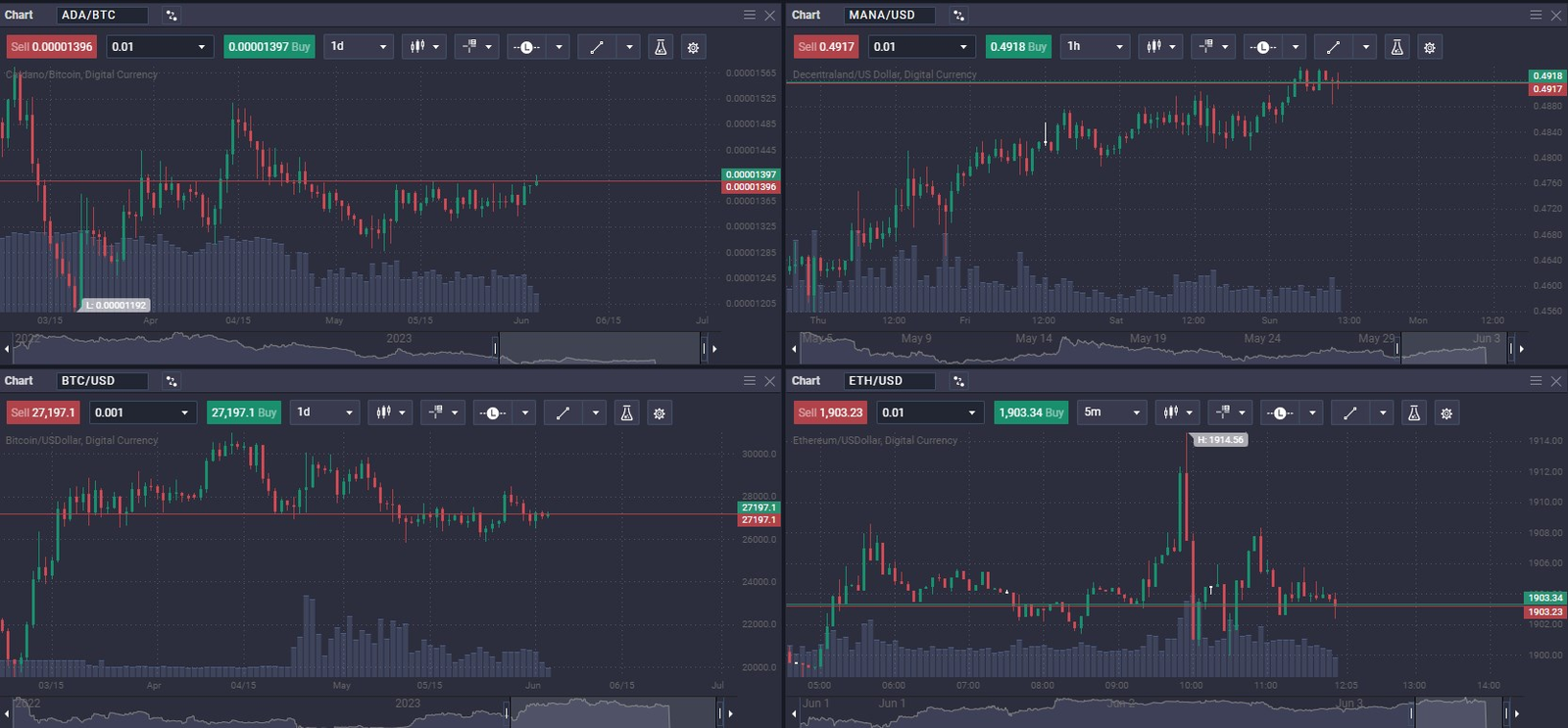
Task: Expand last-price line options arrow in MANA/USD
Action: point(1296,47)
